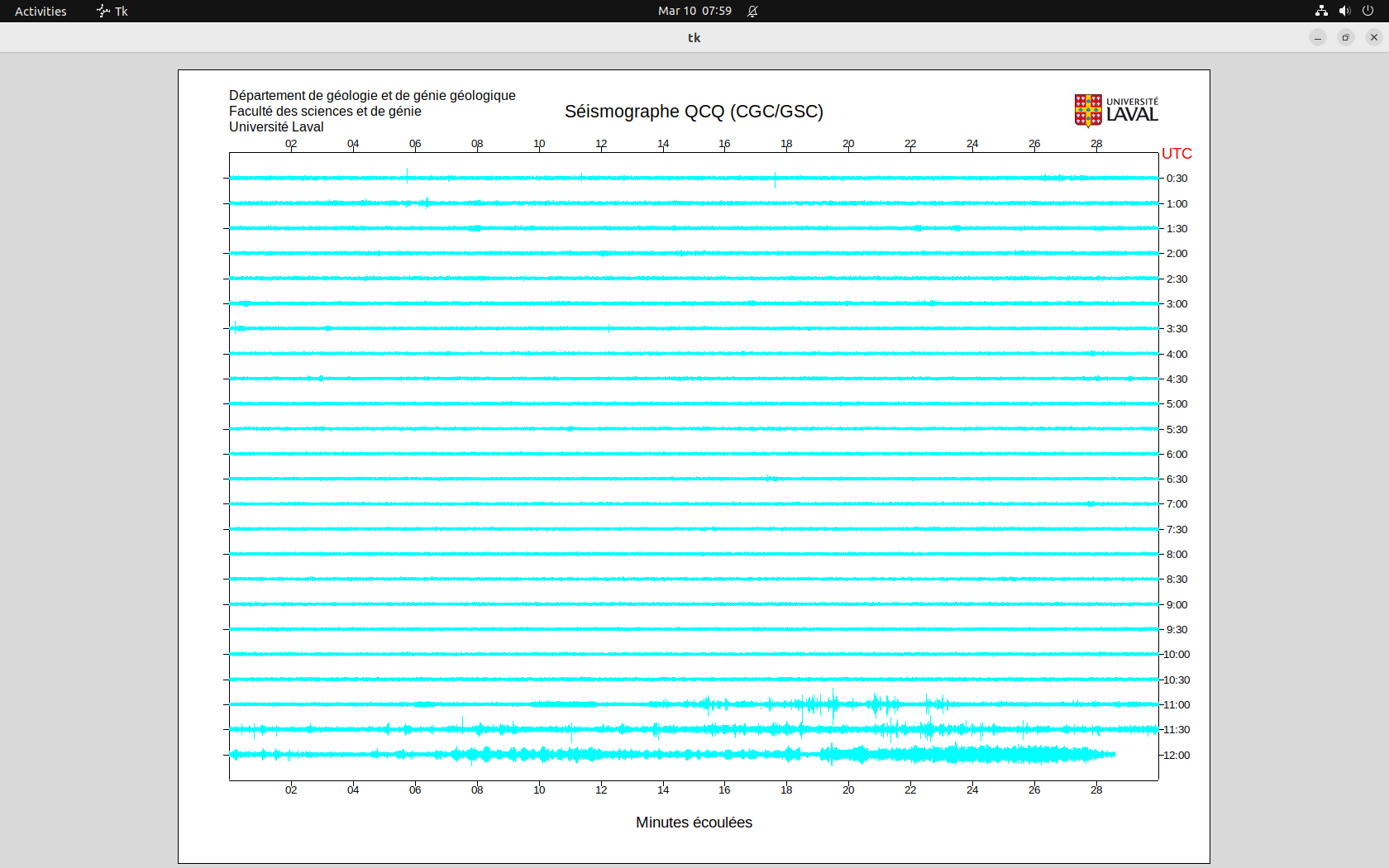Viewport: 1389px width, 868px height.
Task: Minimize the tk window
Action: click(1318, 37)
